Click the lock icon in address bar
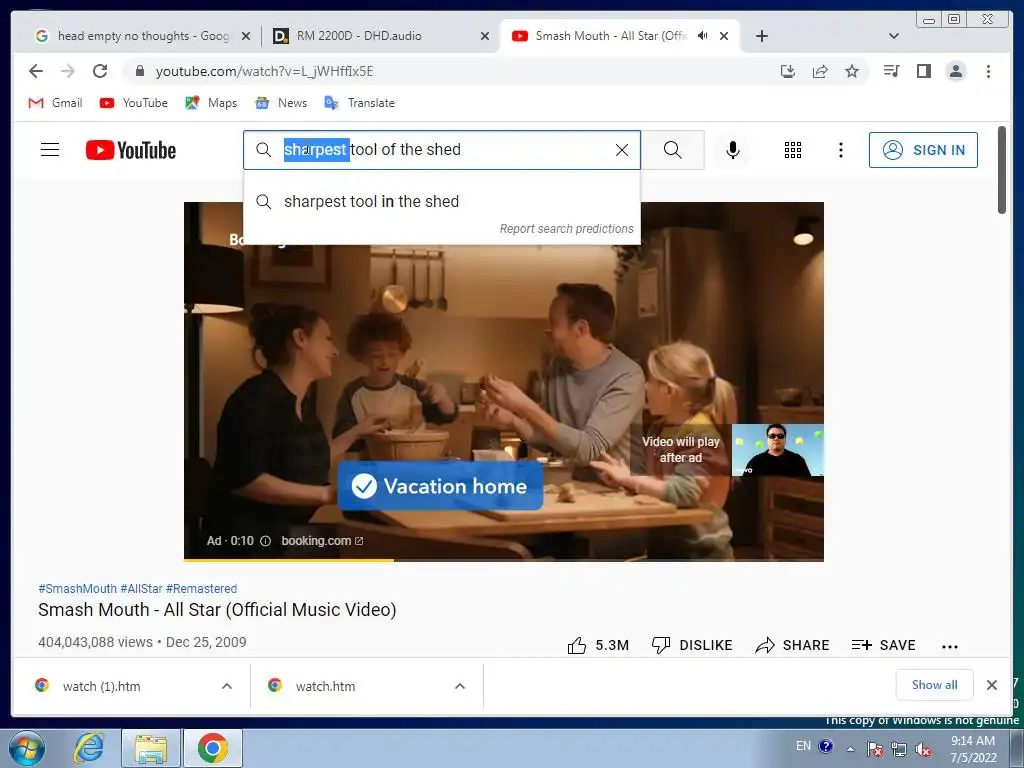 click(139, 71)
